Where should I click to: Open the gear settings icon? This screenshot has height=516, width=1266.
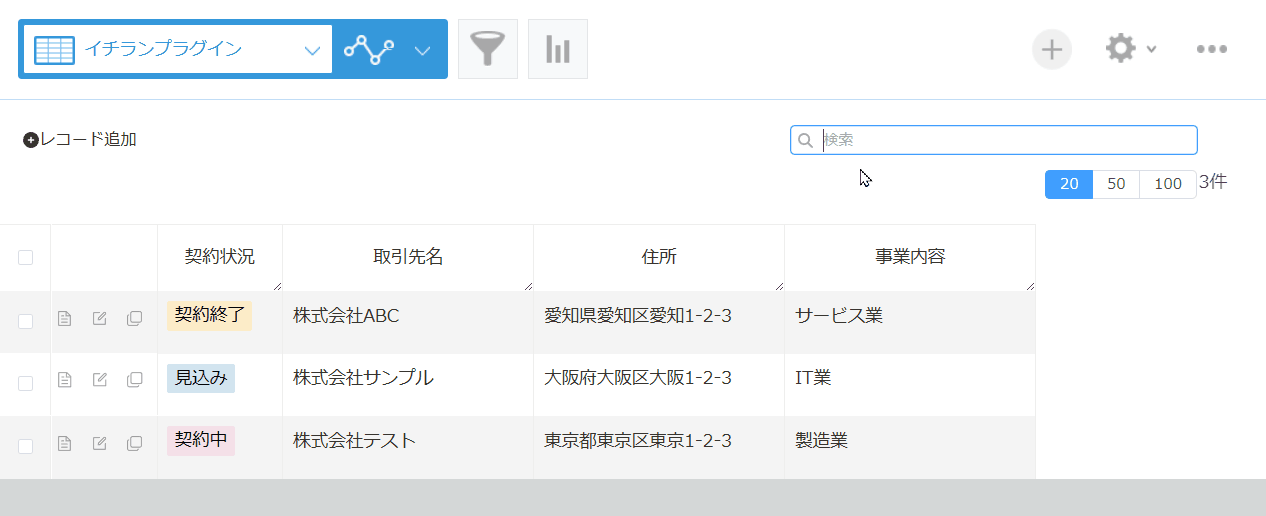pos(1120,49)
